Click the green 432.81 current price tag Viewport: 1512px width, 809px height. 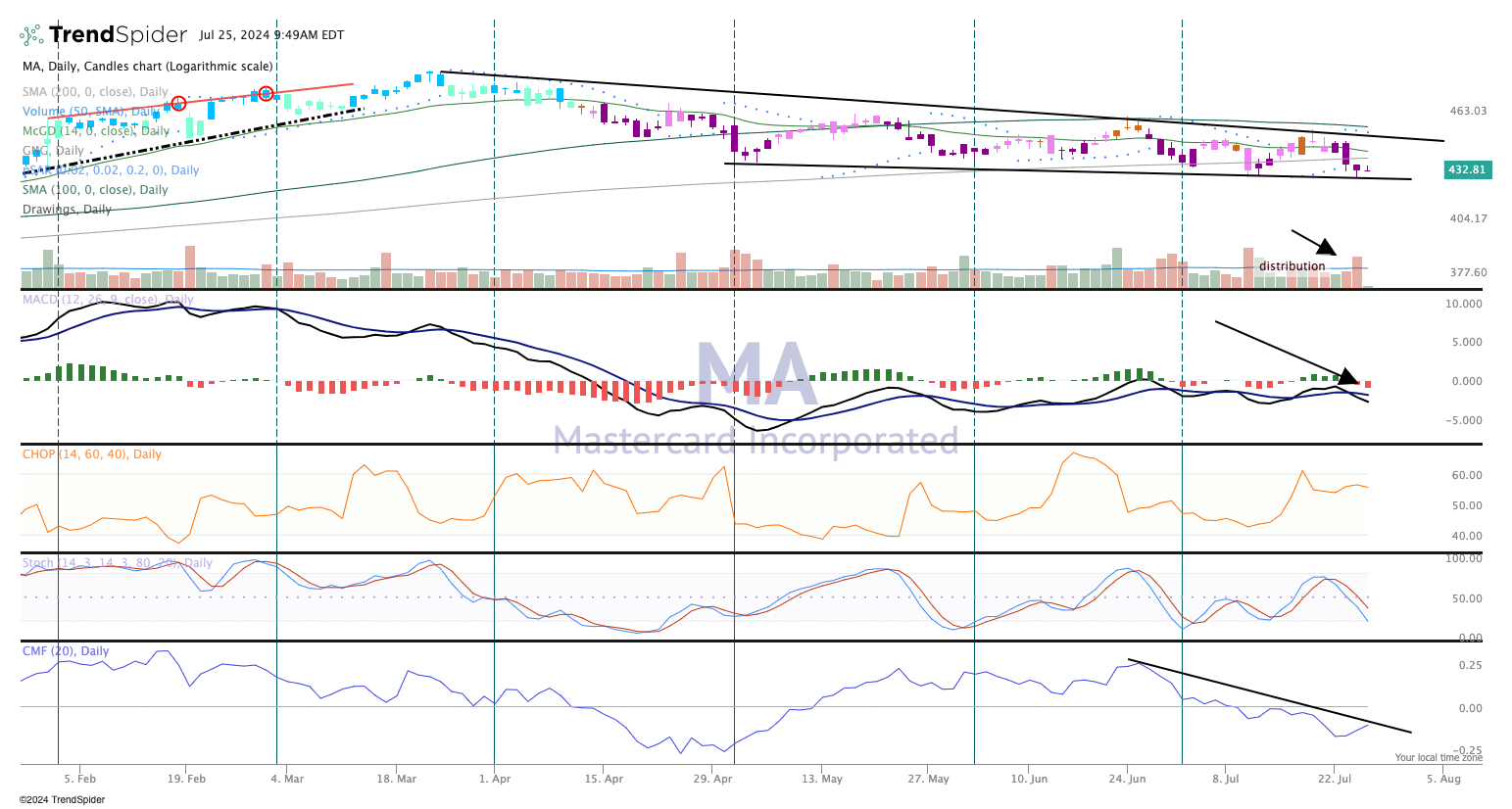click(x=1467, y=170)
